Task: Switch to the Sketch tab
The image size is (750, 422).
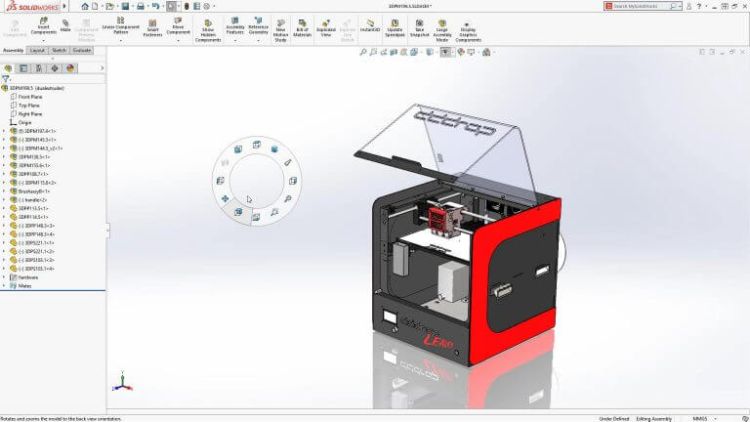Action: click(x=59, y=50)
